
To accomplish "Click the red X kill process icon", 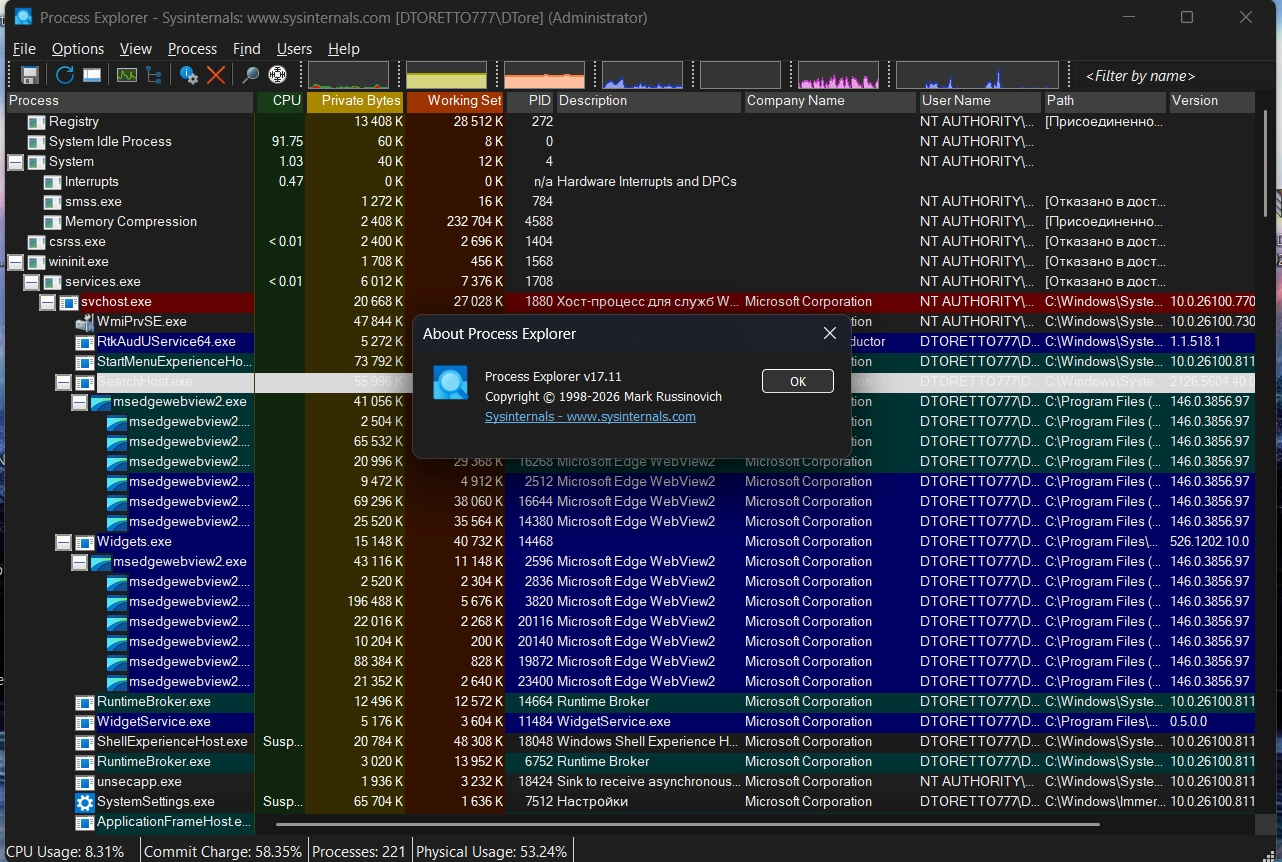I will (x=216, y=75).
